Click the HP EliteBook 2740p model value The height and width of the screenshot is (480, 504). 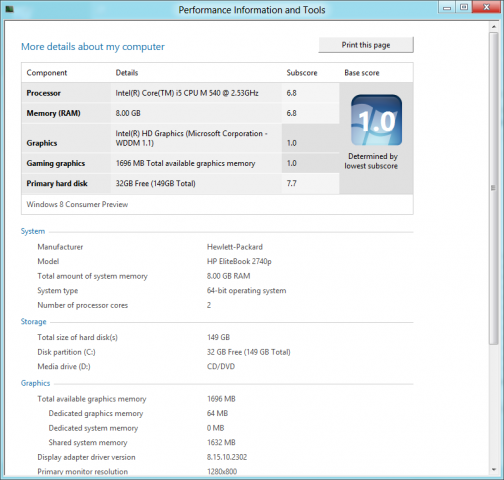[239, 262]
